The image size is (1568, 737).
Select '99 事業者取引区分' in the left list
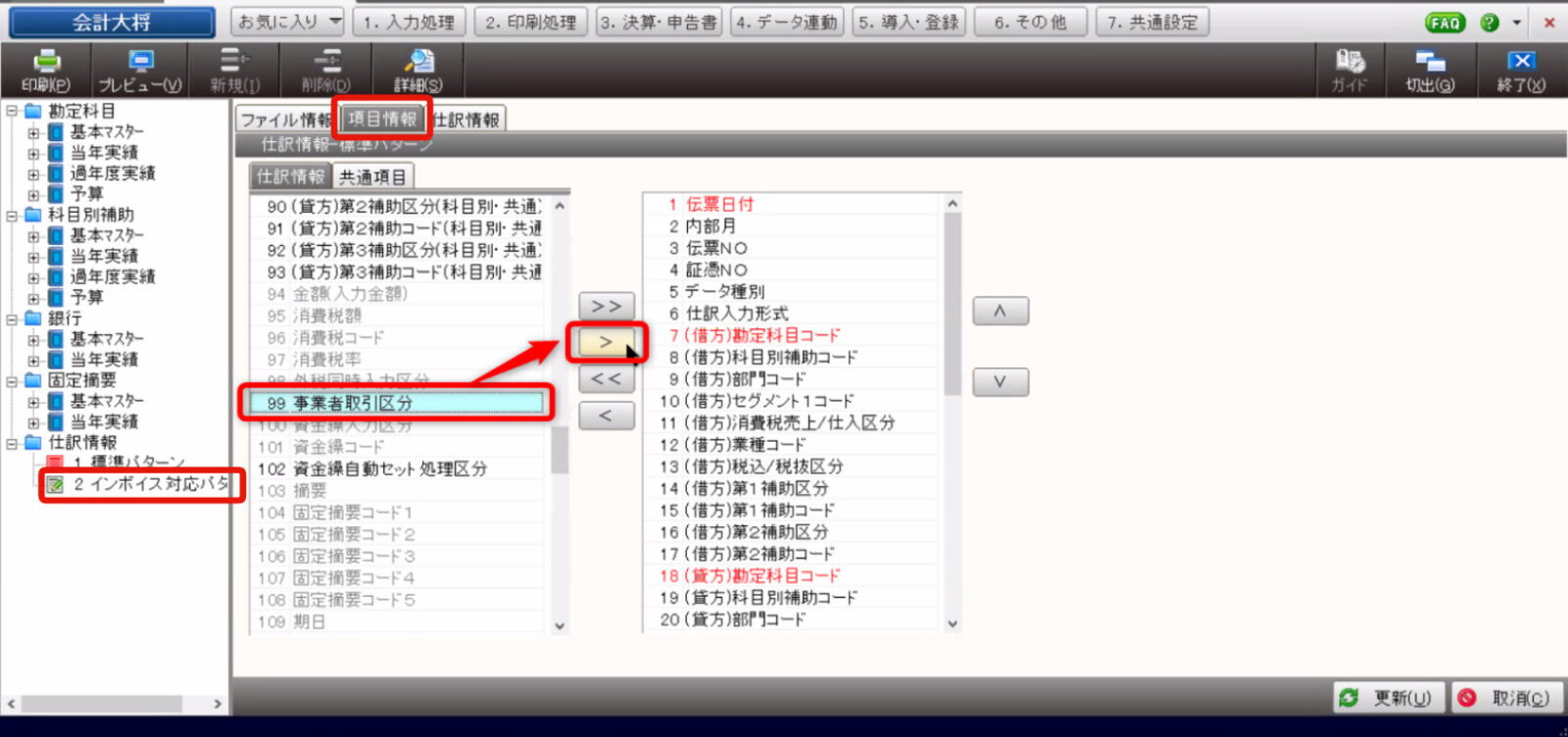click(397, 403)
